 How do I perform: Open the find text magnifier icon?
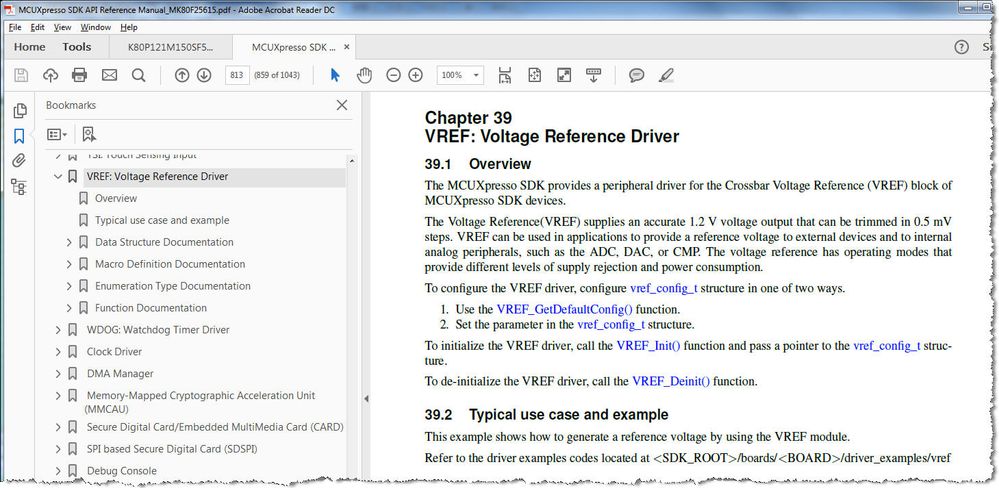point(139,75)
